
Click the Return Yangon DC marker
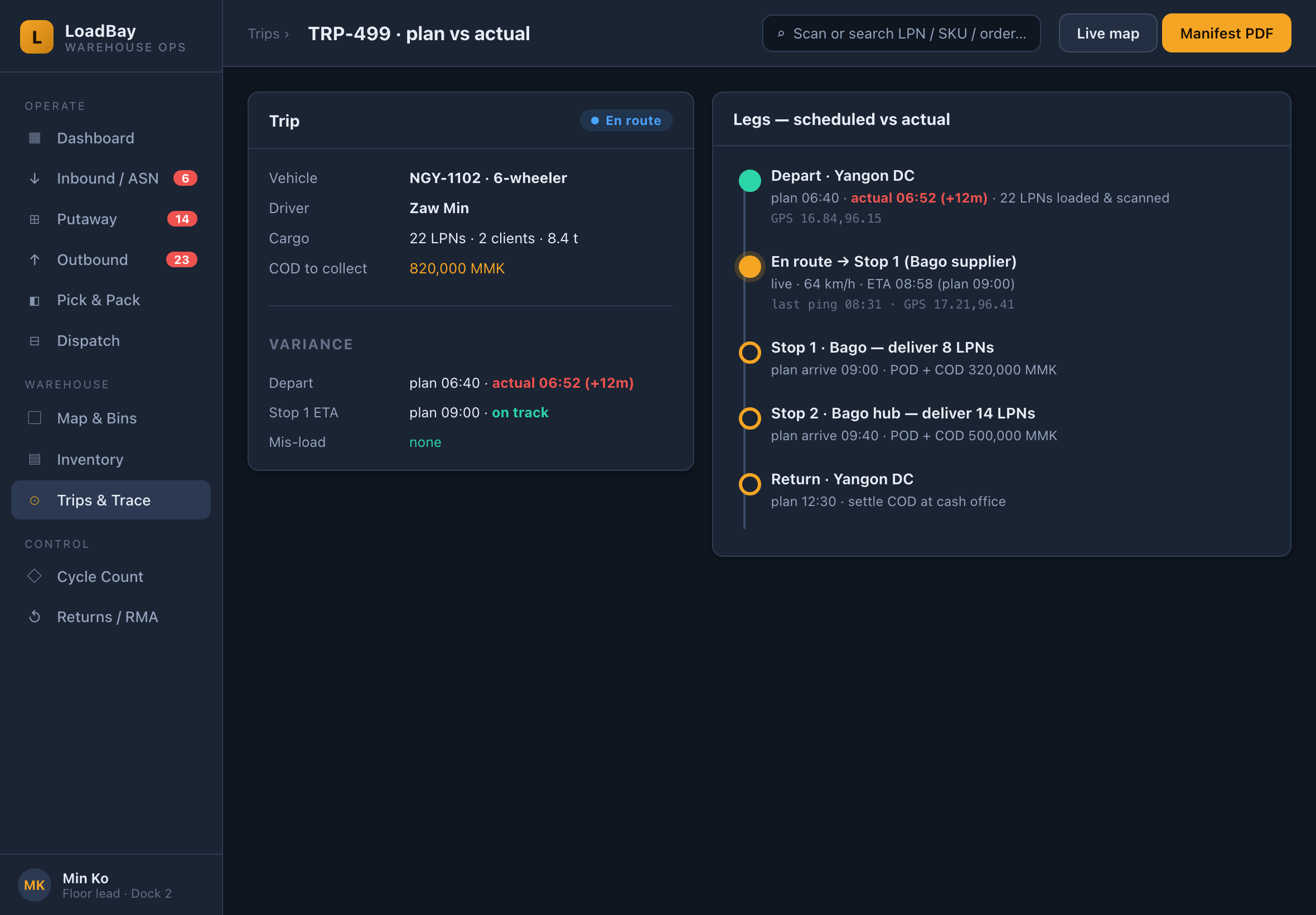tap(749, 484)
